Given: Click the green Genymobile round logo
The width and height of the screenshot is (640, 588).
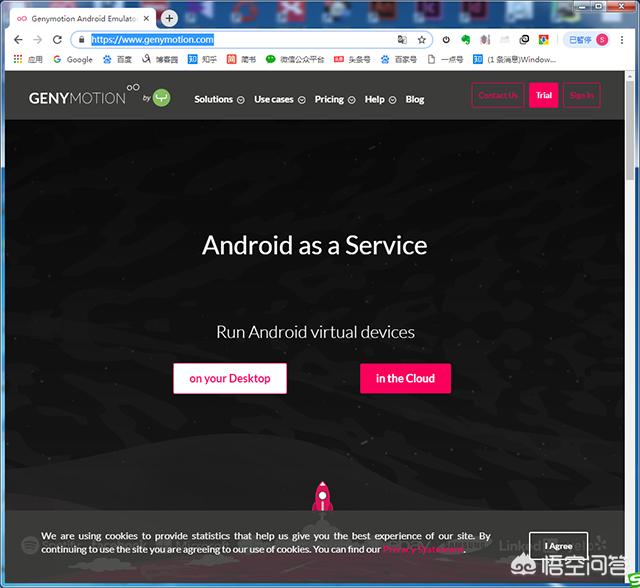Looking at the screenshot, I should click(162, 98).
